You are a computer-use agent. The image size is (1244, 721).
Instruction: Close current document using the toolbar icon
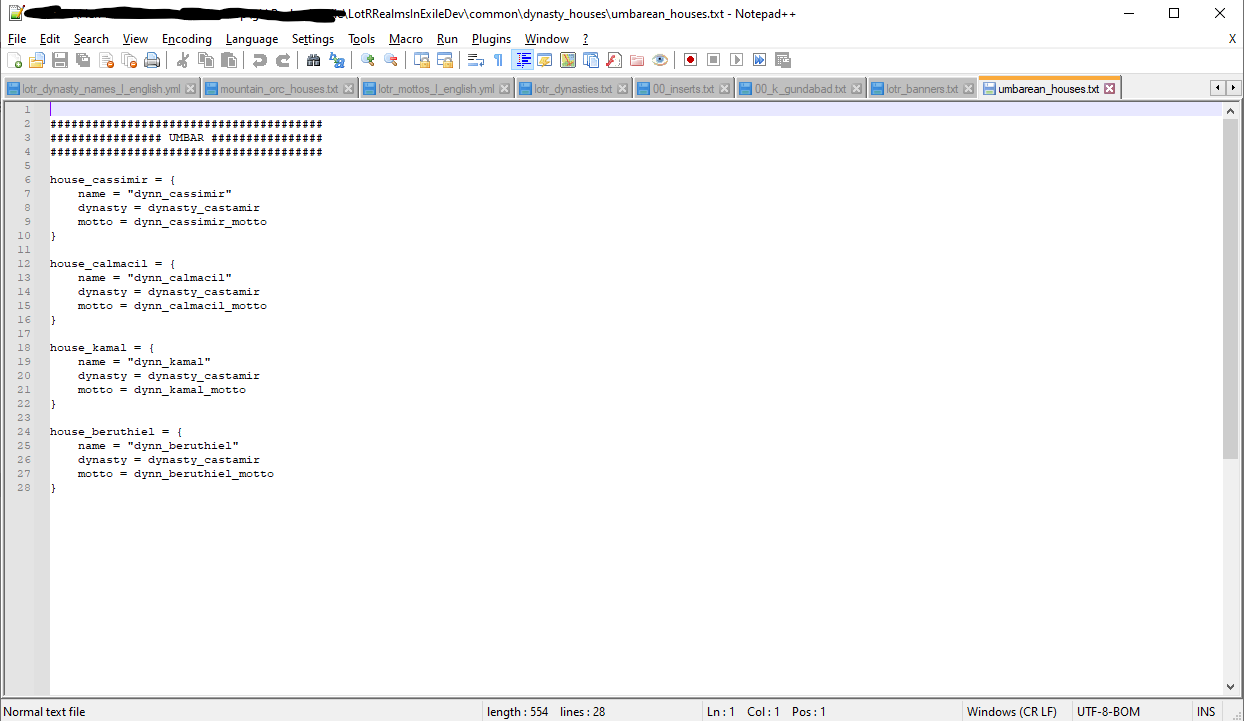pyautogui.click(x=106, y=60)
